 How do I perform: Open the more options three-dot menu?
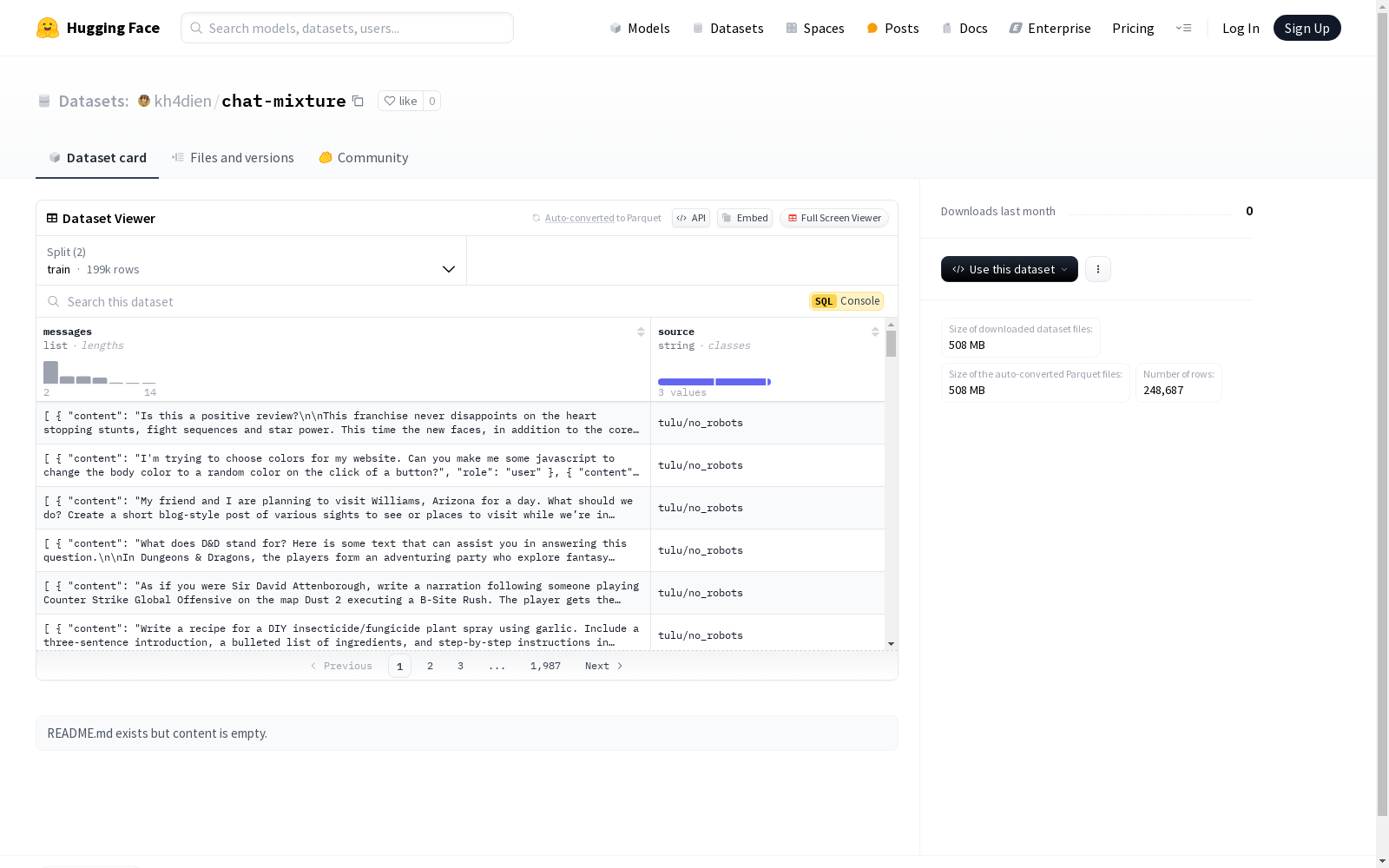pos(1098,269)
